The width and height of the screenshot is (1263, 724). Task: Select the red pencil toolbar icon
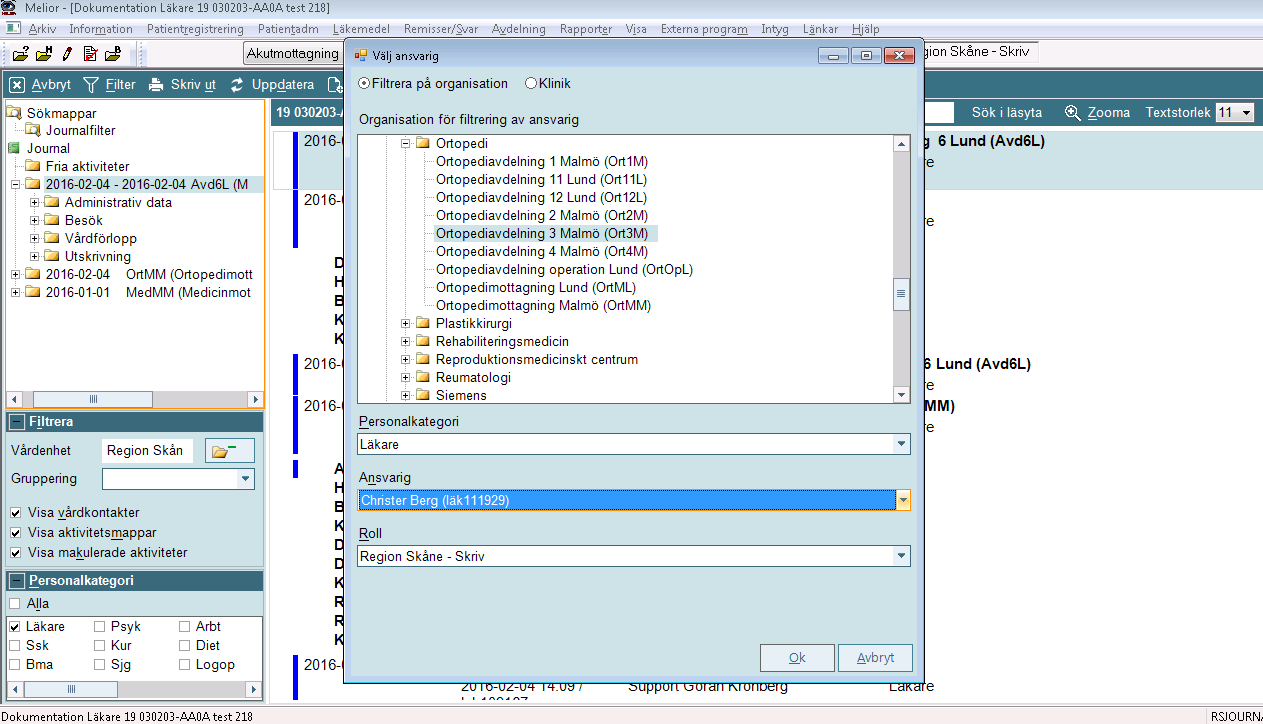point(67,53)
